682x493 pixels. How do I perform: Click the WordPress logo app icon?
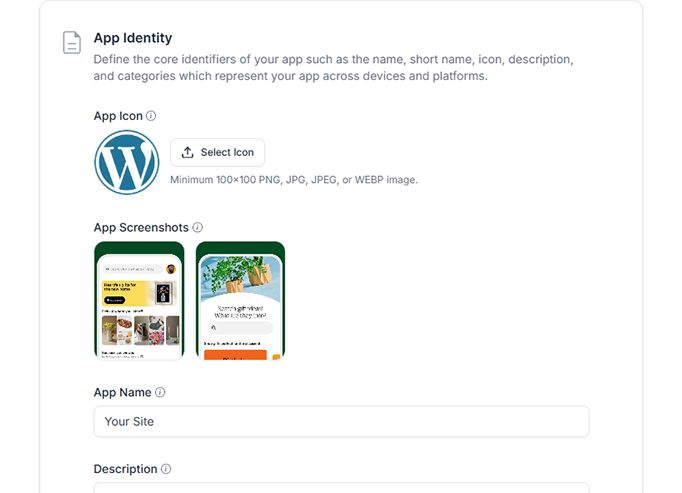click(x=127, y=162)
